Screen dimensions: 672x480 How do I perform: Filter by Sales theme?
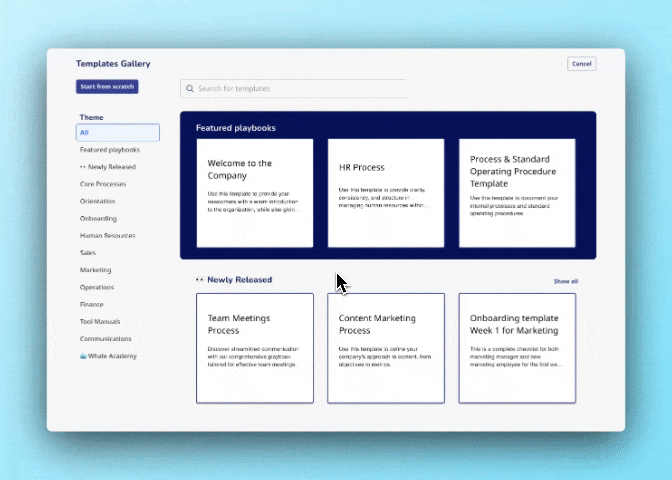[x=88, y=252]
